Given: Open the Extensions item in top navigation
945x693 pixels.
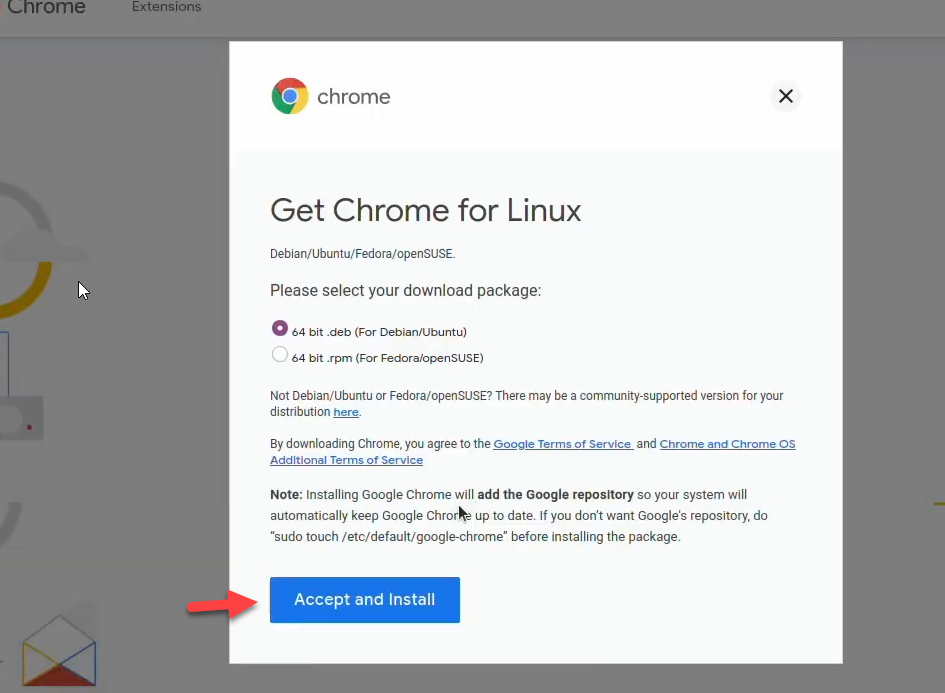Looking at the screenshot, I should (166, 7).
